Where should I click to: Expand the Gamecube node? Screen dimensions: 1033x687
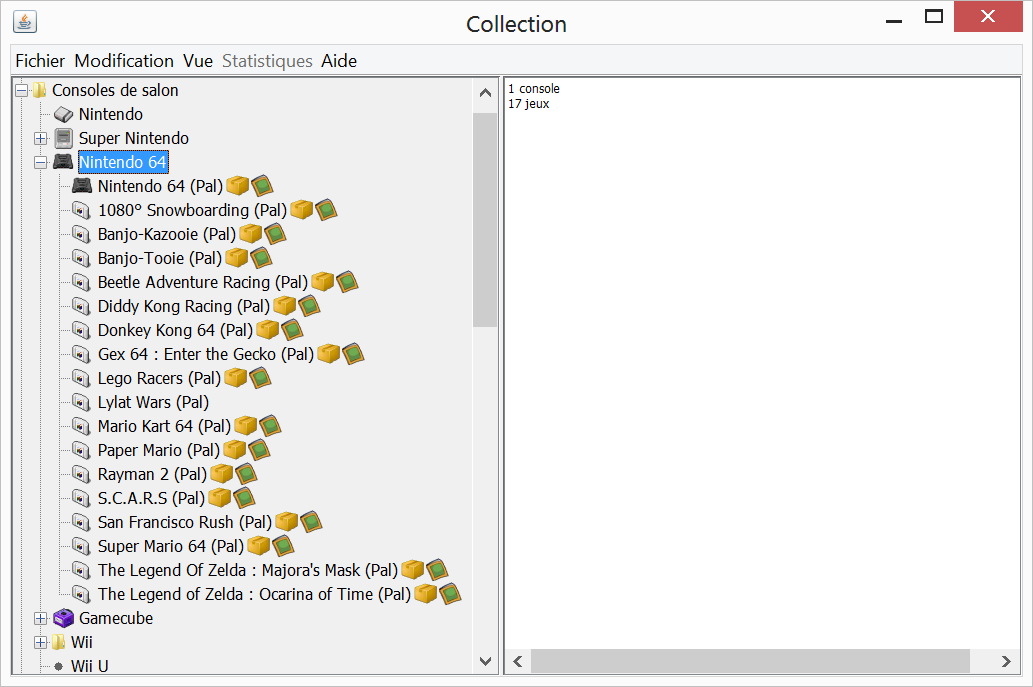[x=41, y=618]
